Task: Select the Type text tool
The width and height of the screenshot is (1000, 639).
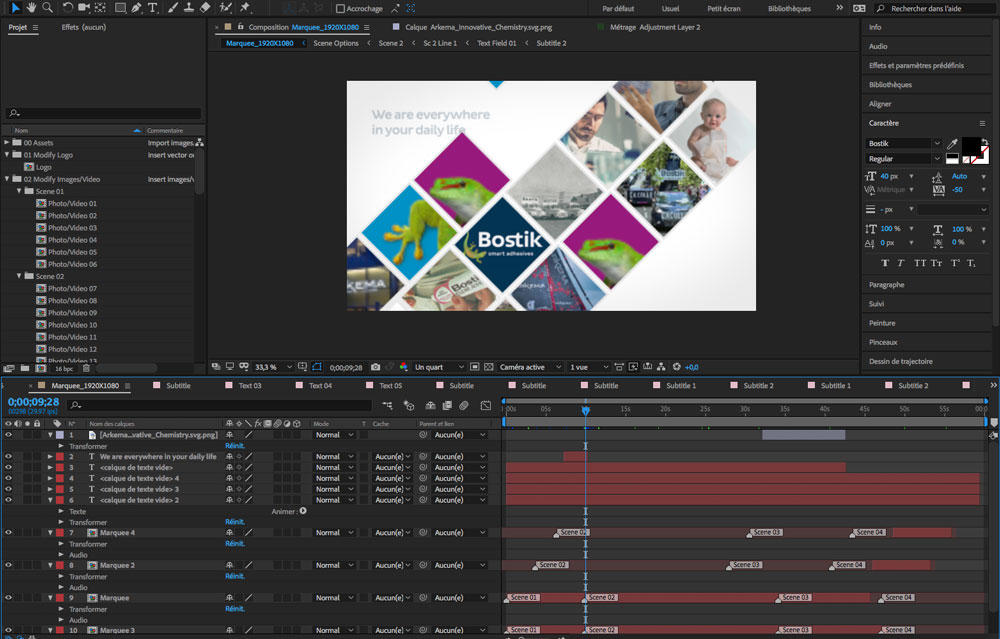Action: point(152,8)
